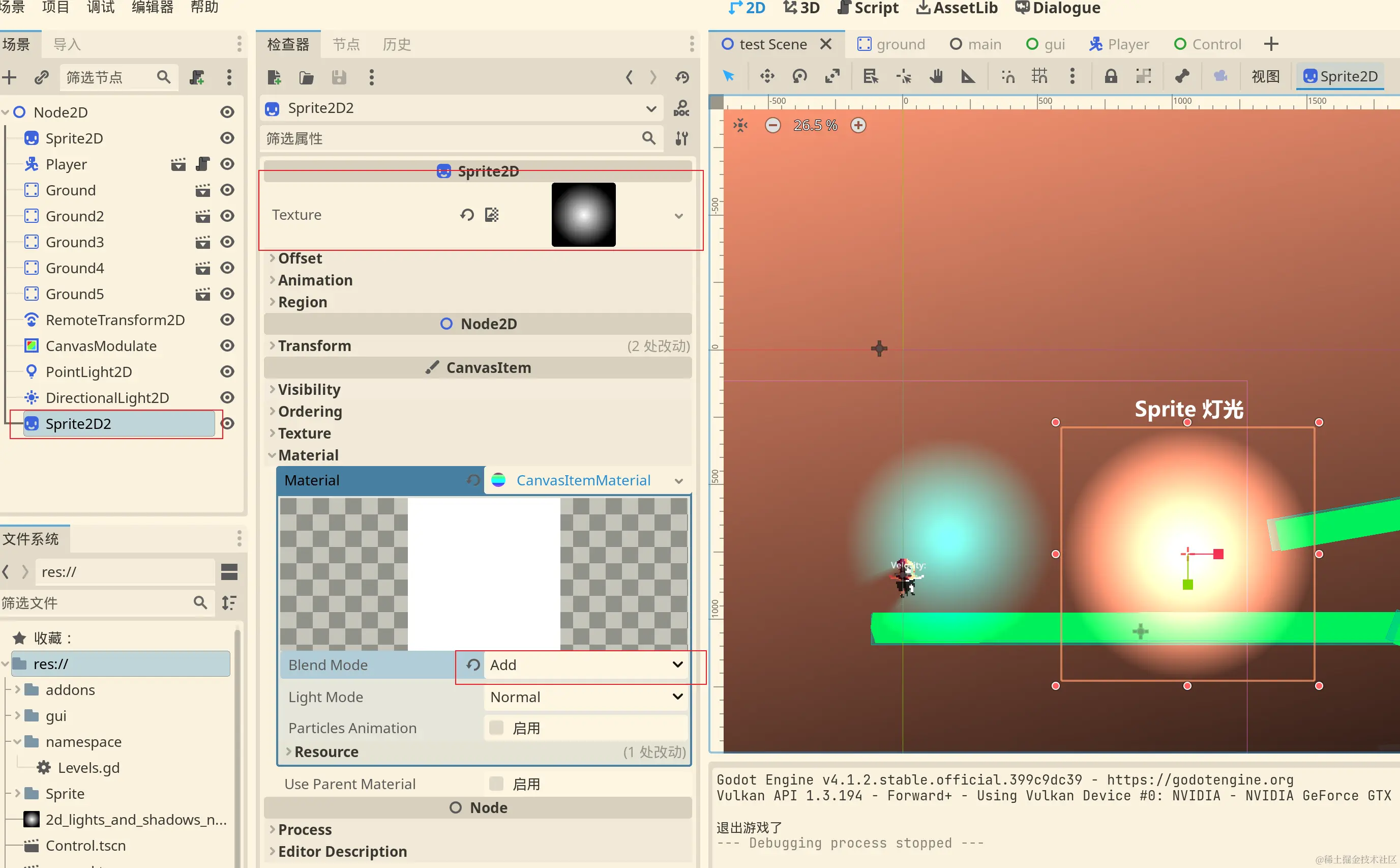Open the Blend Mode dropdown
This screenshot has width=1400, height=868.
click(585, 665)
